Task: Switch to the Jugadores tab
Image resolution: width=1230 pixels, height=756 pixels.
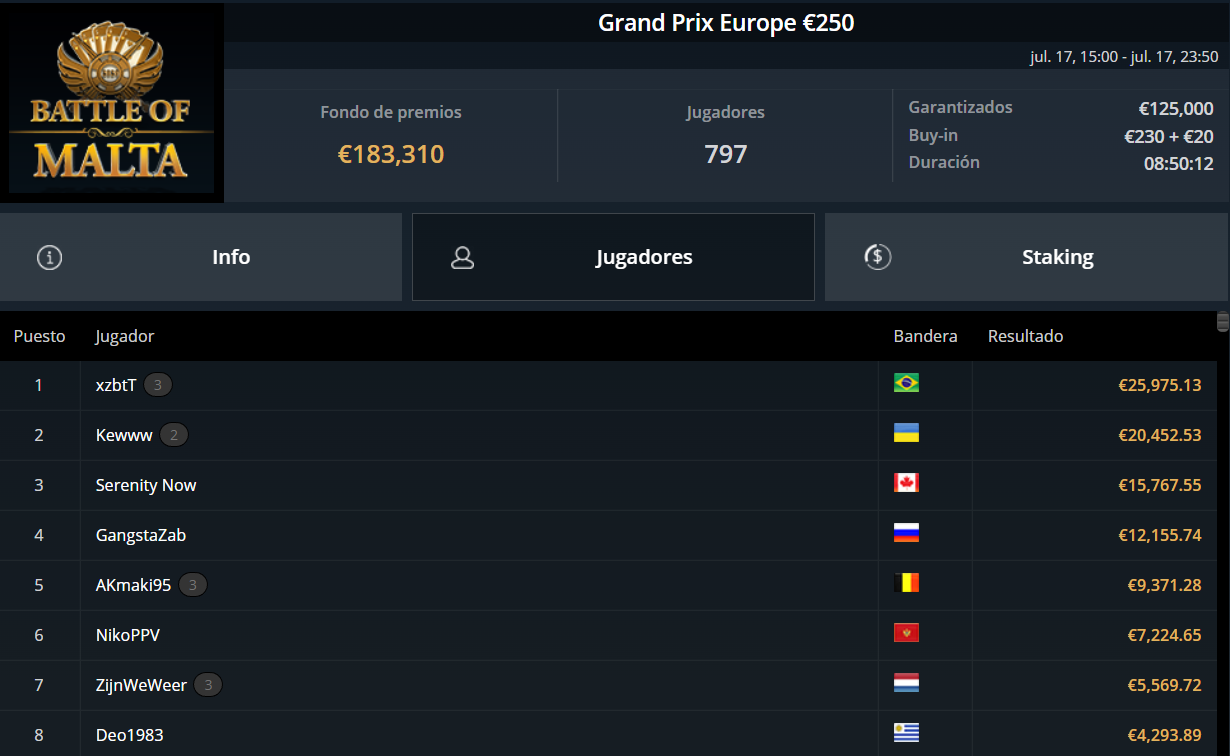Action: pyautogui.click(x=613, y=257)
